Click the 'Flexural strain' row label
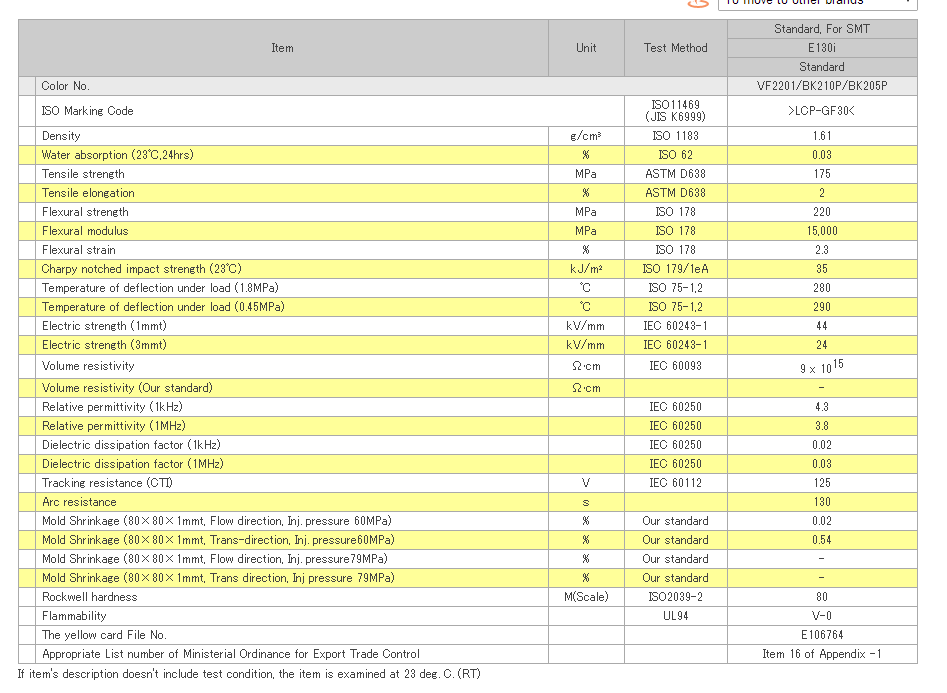This screenshot has height=693, width=947. [79, 250]
